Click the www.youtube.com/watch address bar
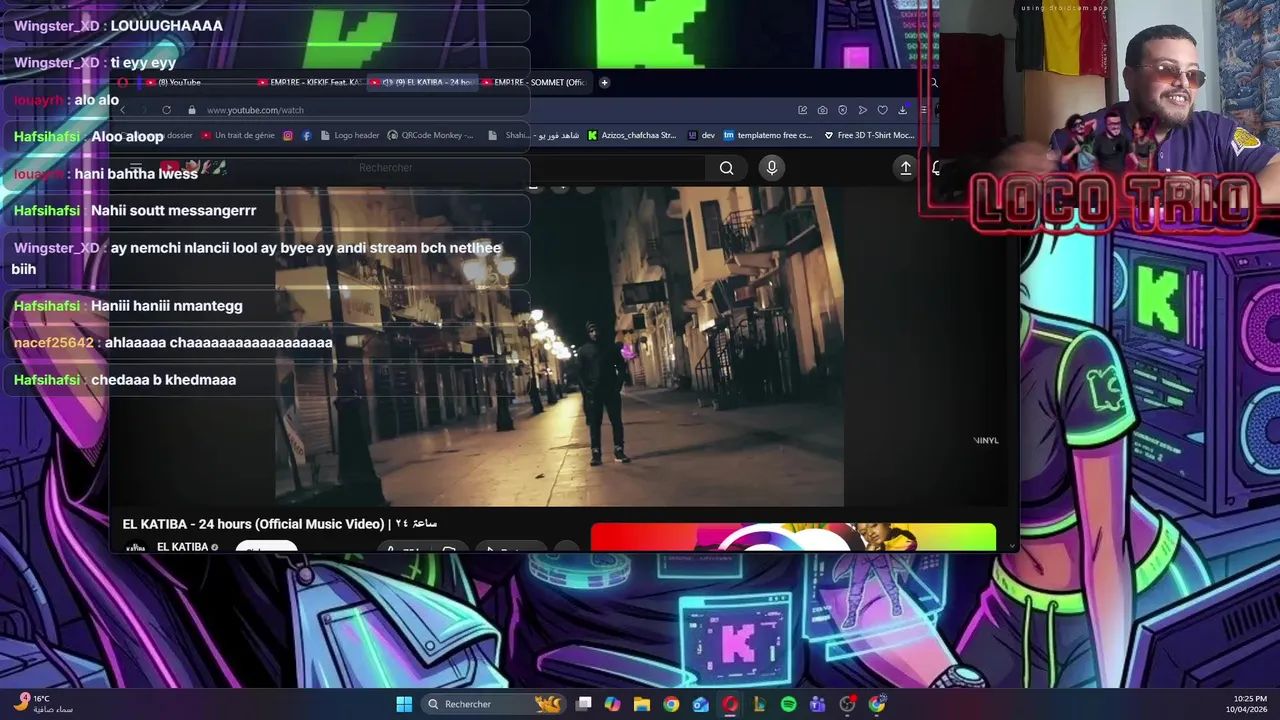 255,110
